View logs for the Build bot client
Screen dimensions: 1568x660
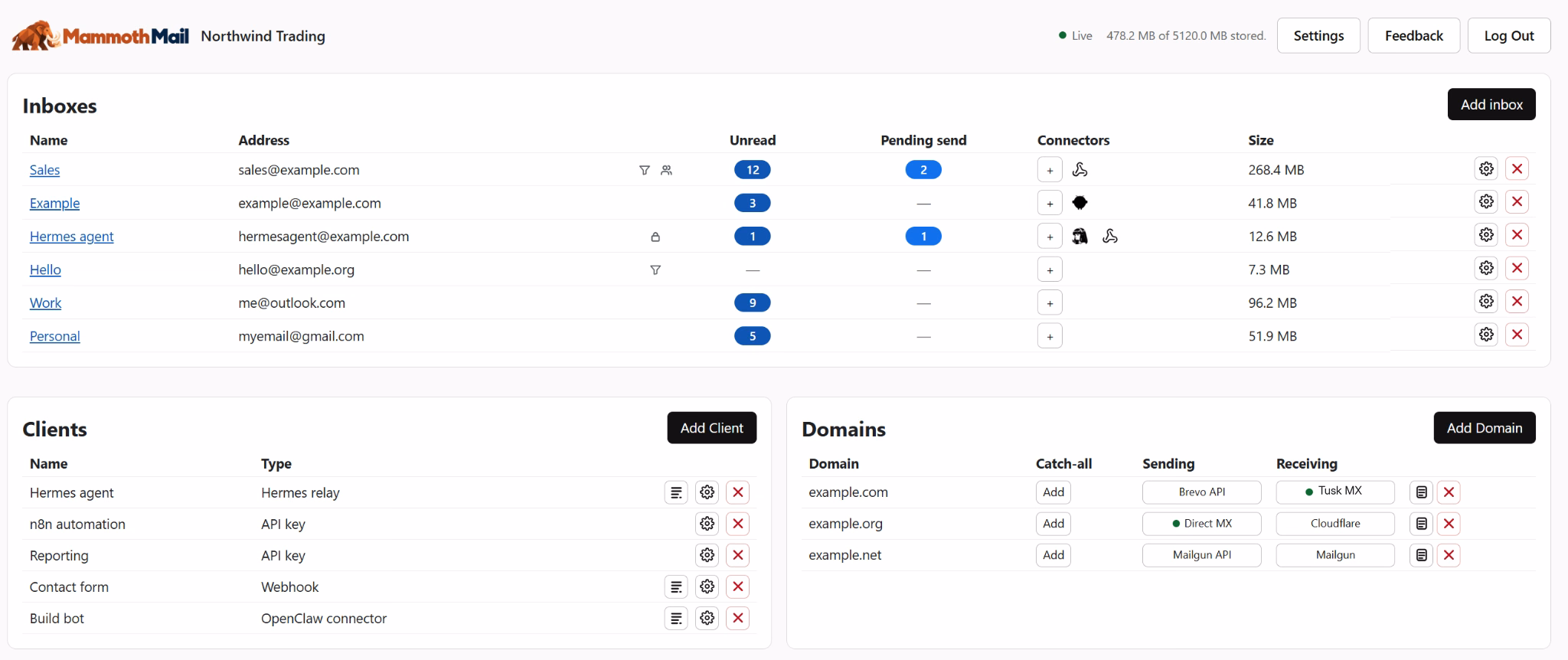pos(676,618)
